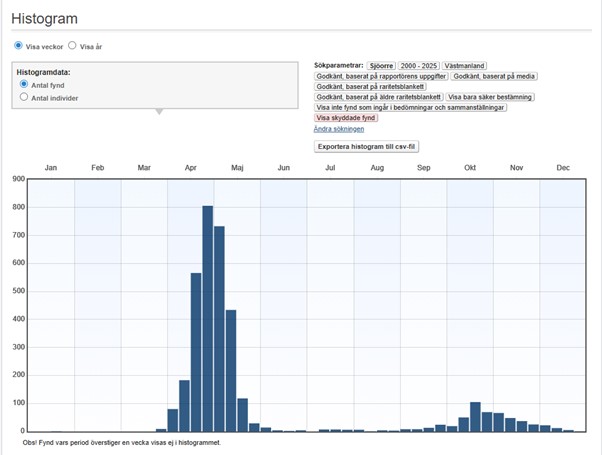Image resolution: width=602 pixels, height=455 pixels.
Task: Open the Ändra sökningen link
Action: click(339, 129)
